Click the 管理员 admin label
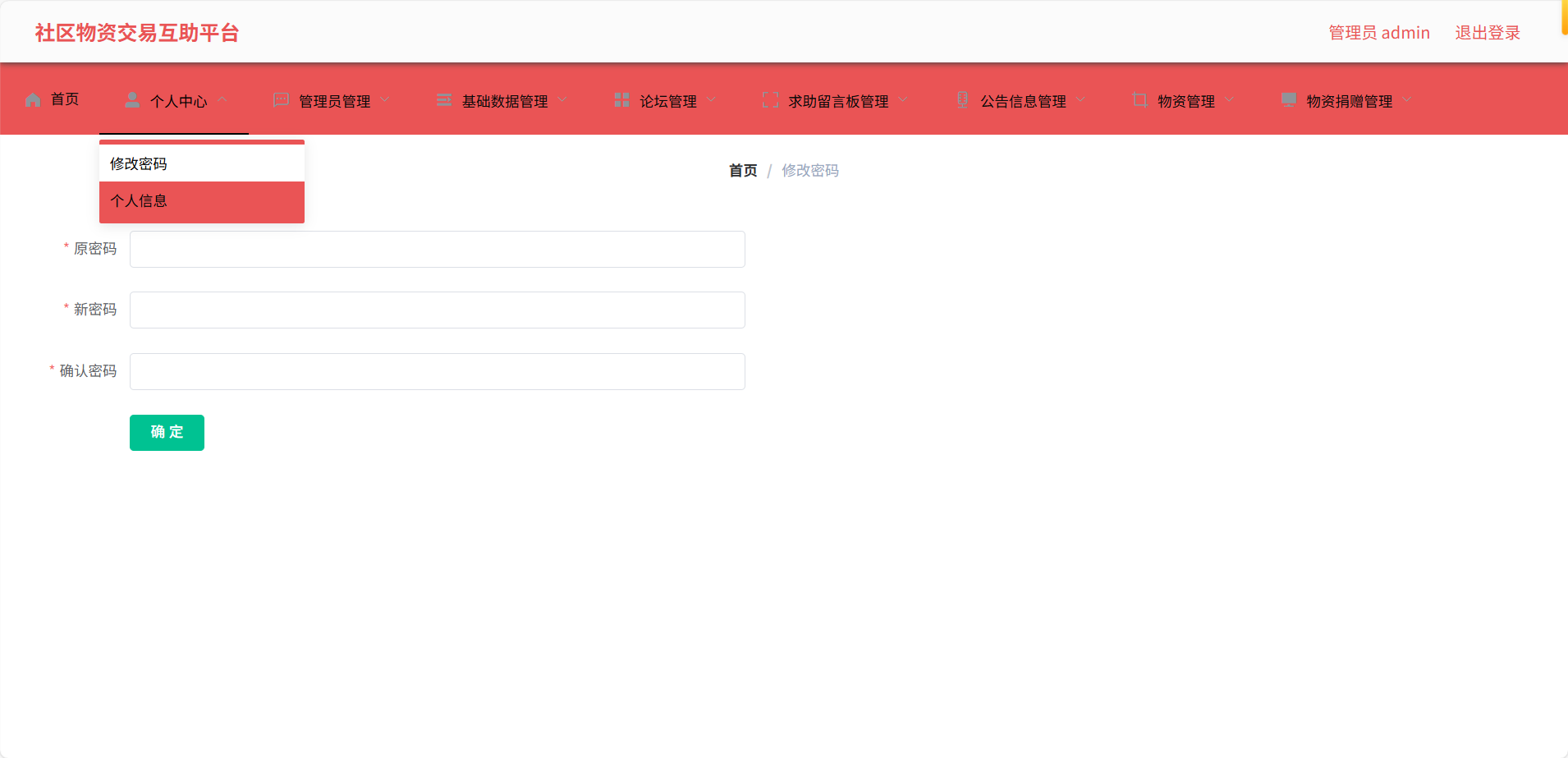 coord(1379,33)
